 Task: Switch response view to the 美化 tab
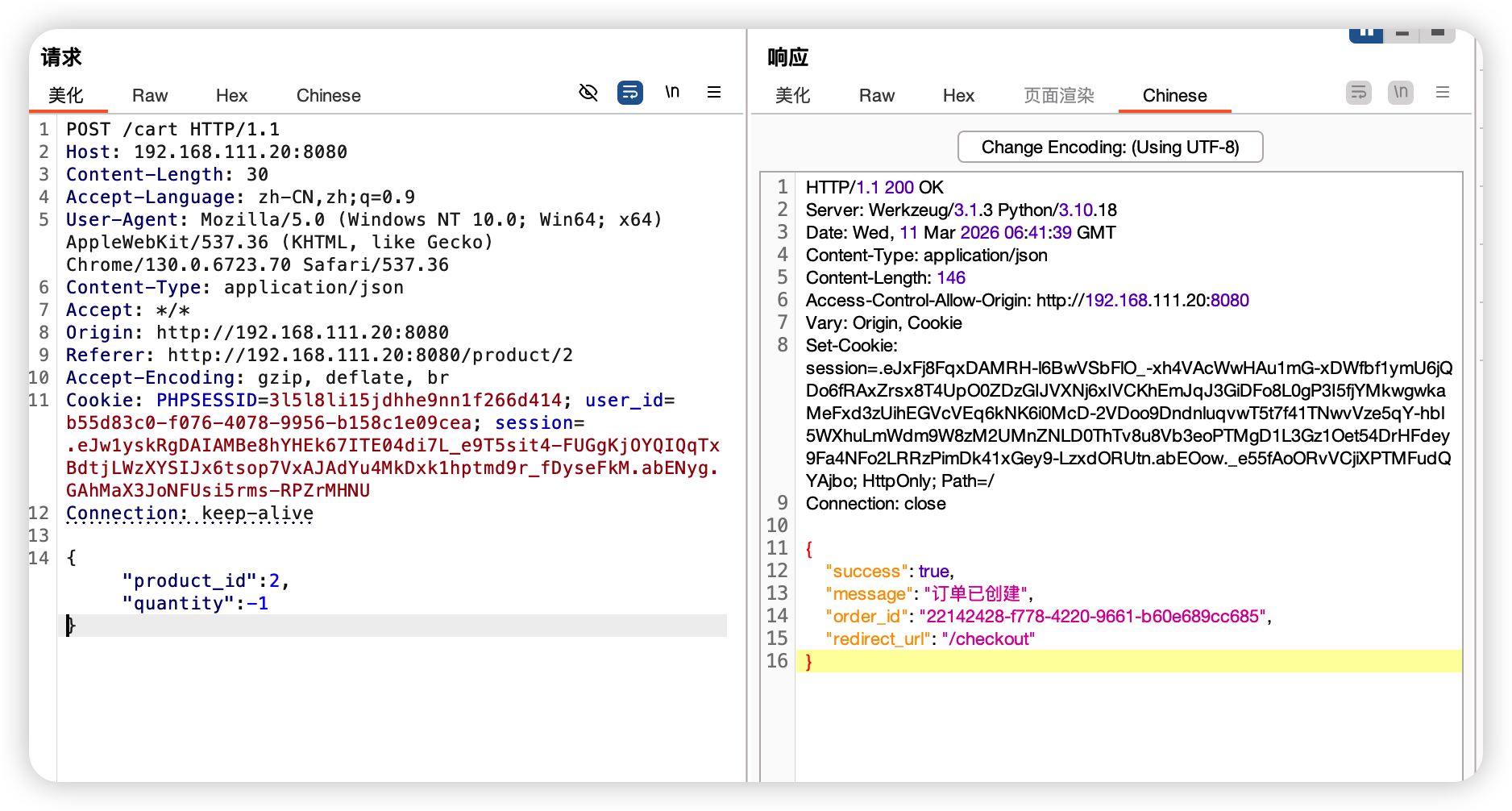click(x=792, y=96)
